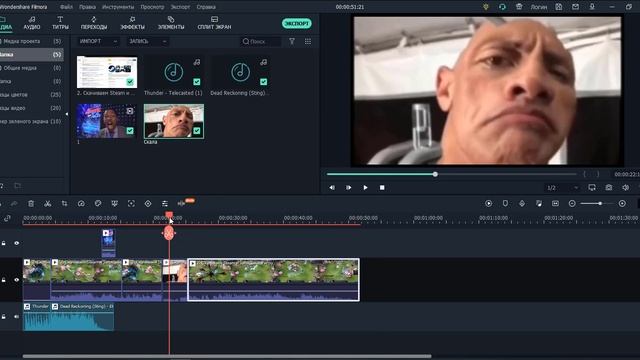Viewport: 640px width, 360px height.
Task: Click the lightbulb tips icon in title bar
Action: tap(486, 7)
